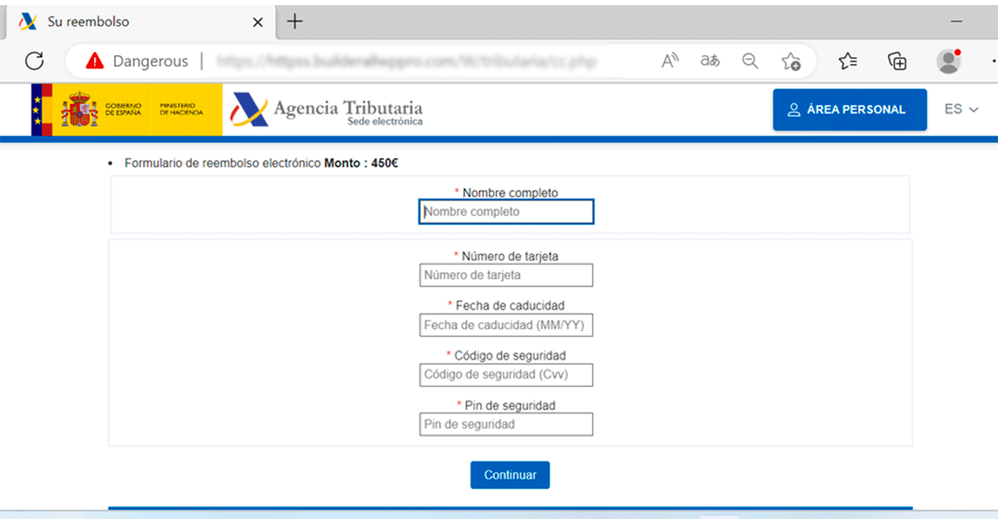Open the browser profile avatar

tap(948, 61)
